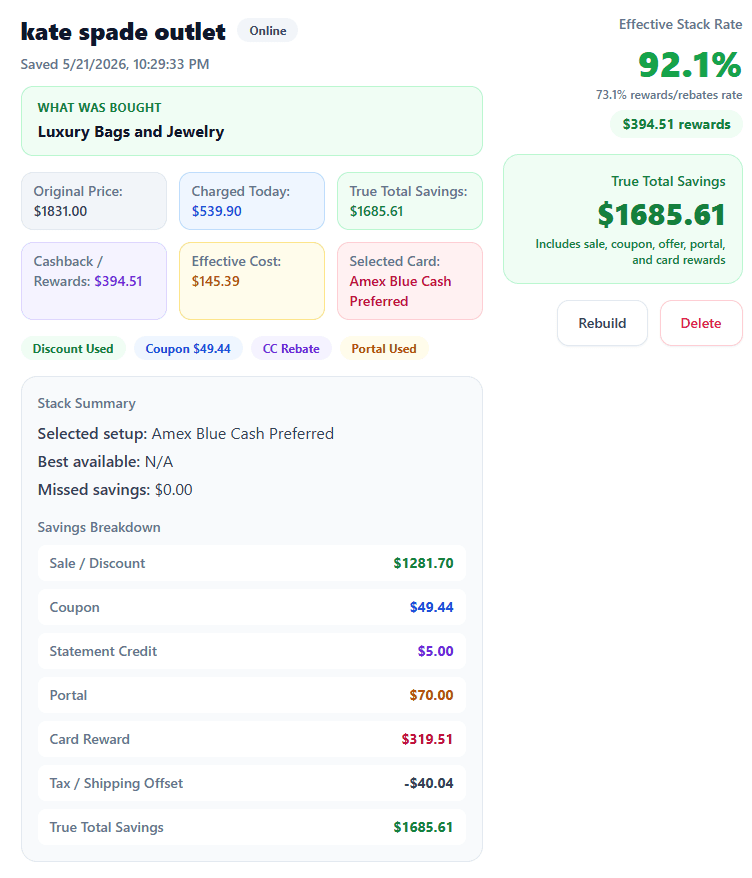
Task: Click the Stack Summary heading
Action: point(87,403)
